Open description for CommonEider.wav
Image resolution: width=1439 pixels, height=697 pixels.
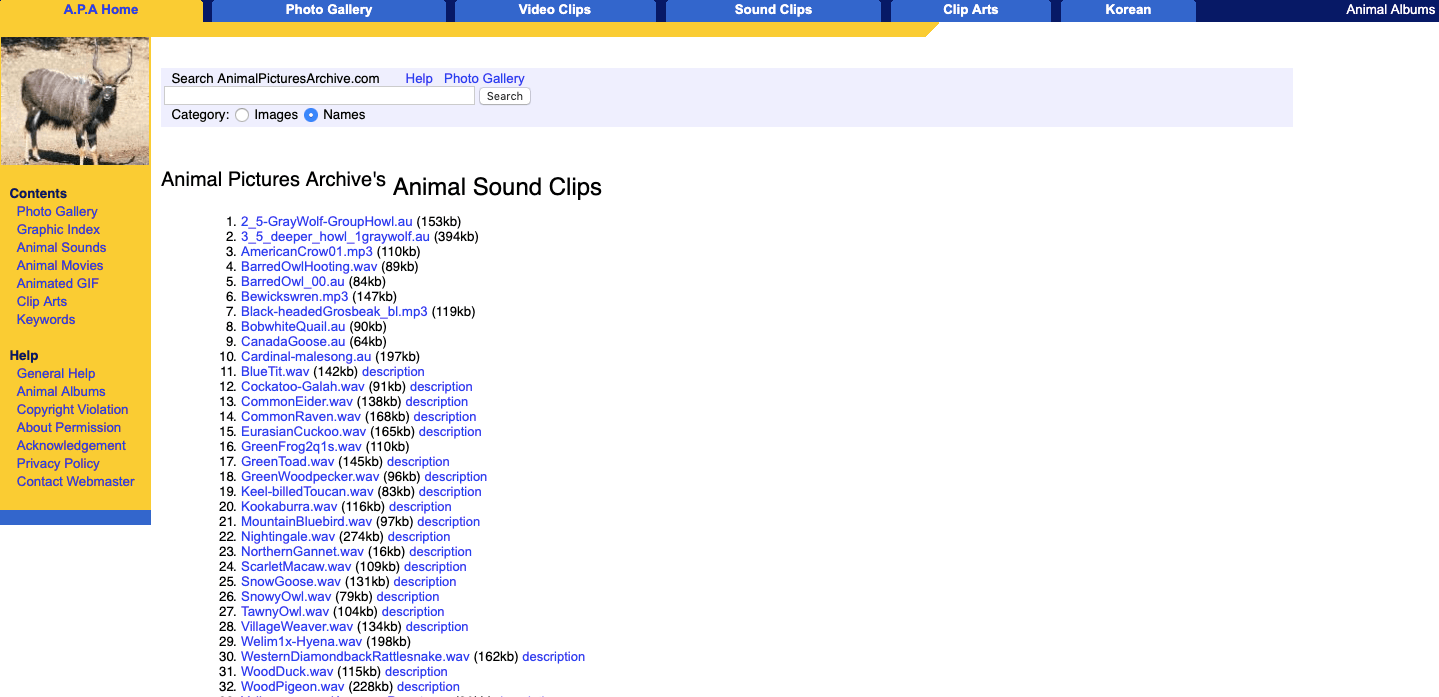coord(437,402)
